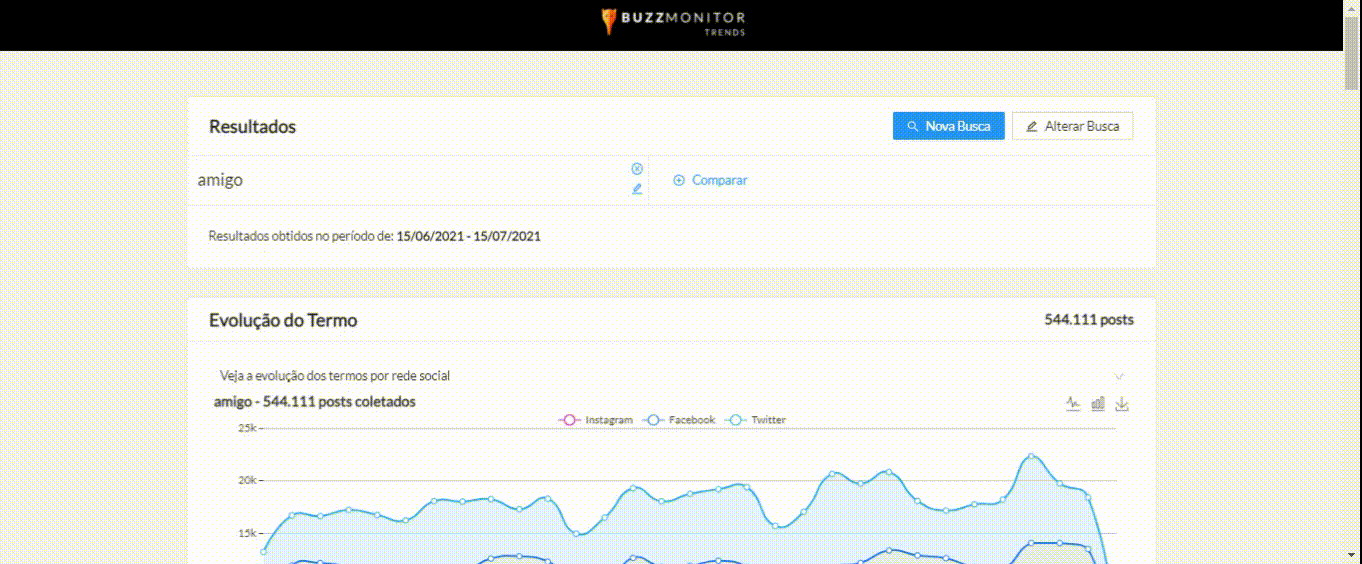This screenshot has width=1362, height=564.
Task: Open the Alterar Busca editor
Action: pos(1072,126)
